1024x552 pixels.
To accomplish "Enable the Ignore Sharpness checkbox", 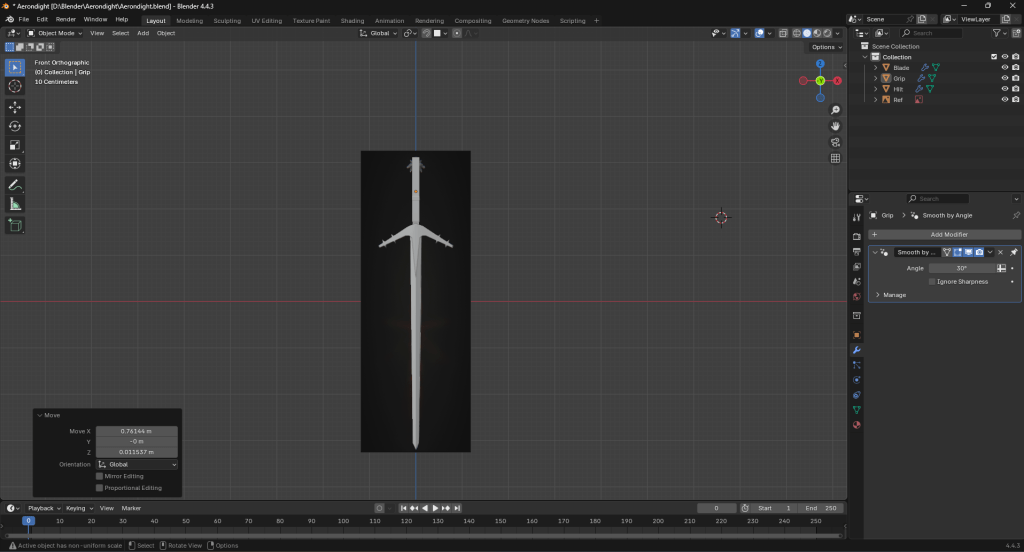I will coord(932,282).
